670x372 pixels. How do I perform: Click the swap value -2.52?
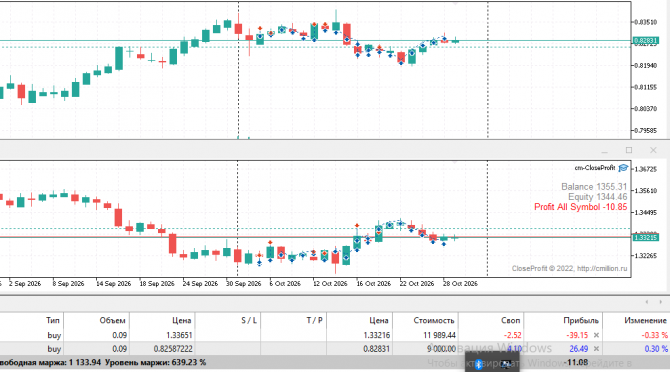coord(512,335)
